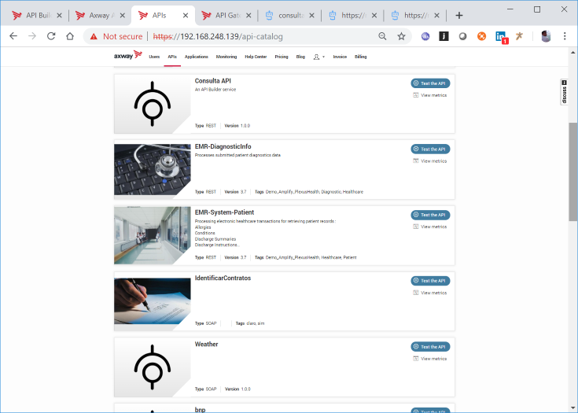Open the orange circular extension icon
The height and width of the screenshot is (413, 578).
(481, 36)
